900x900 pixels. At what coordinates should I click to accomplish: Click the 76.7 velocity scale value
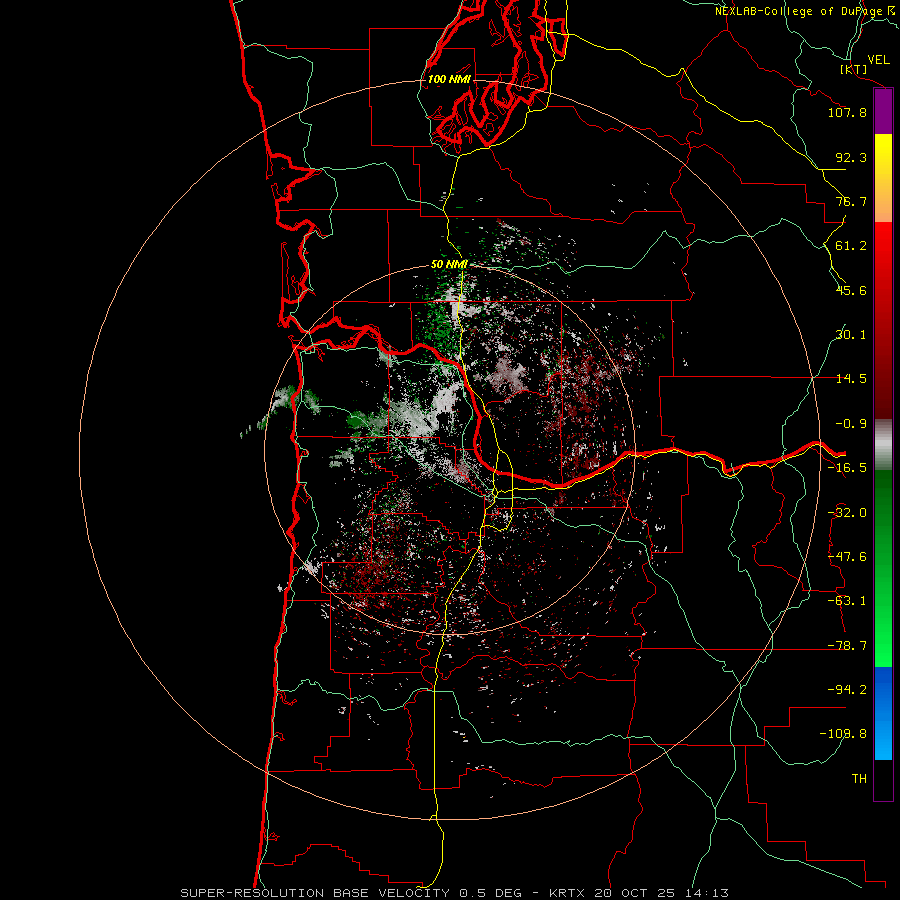click(851, 201)
